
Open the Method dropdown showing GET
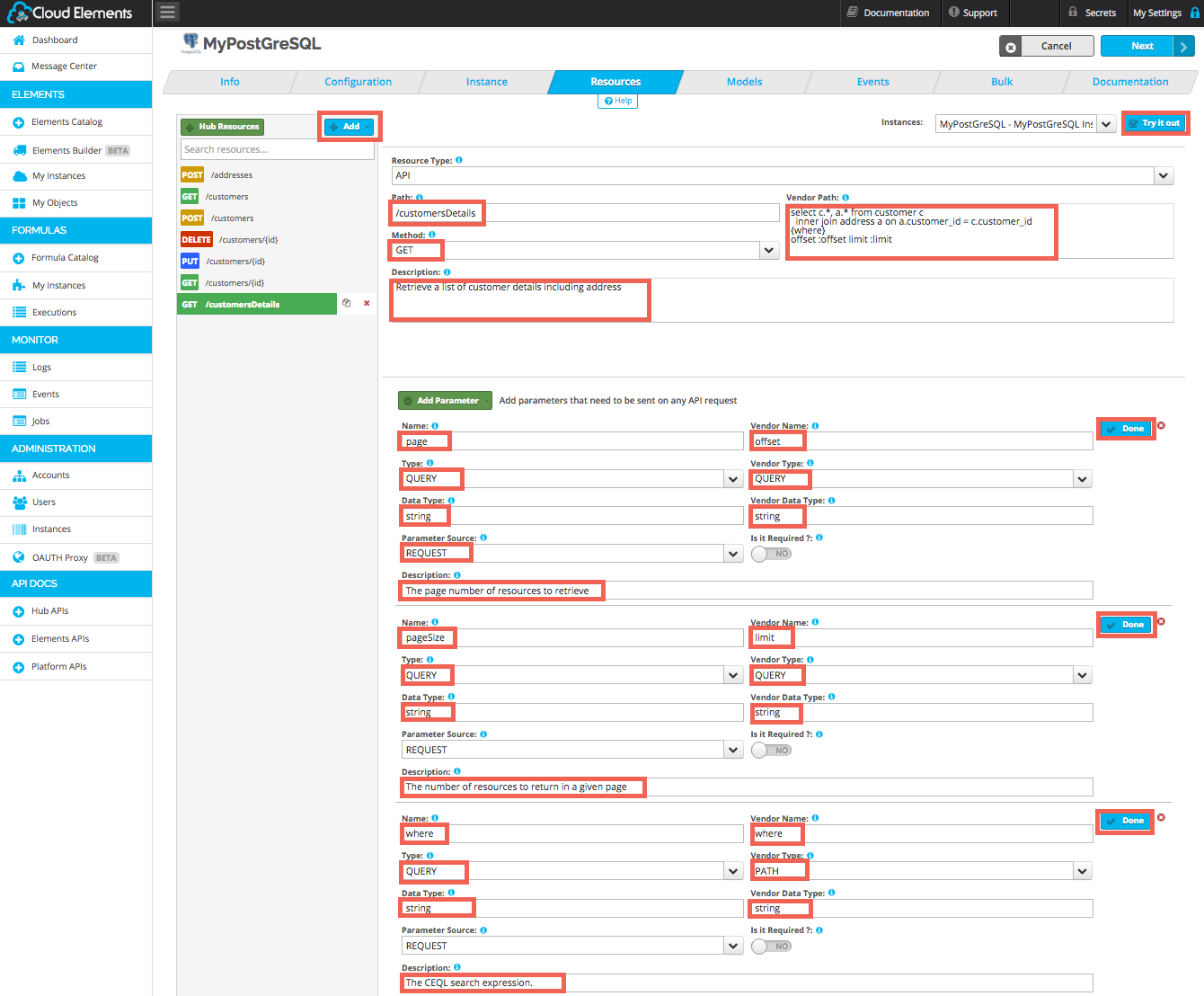(769, 251)
